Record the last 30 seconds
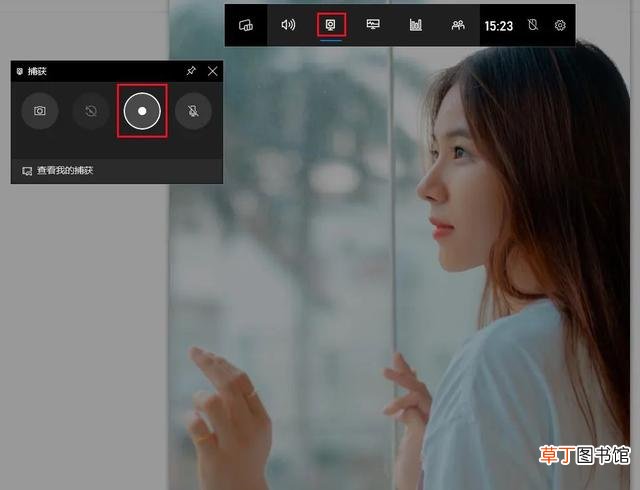Image resolution: width=640 pixels, height=490 pixels. [x=91, y=111]
